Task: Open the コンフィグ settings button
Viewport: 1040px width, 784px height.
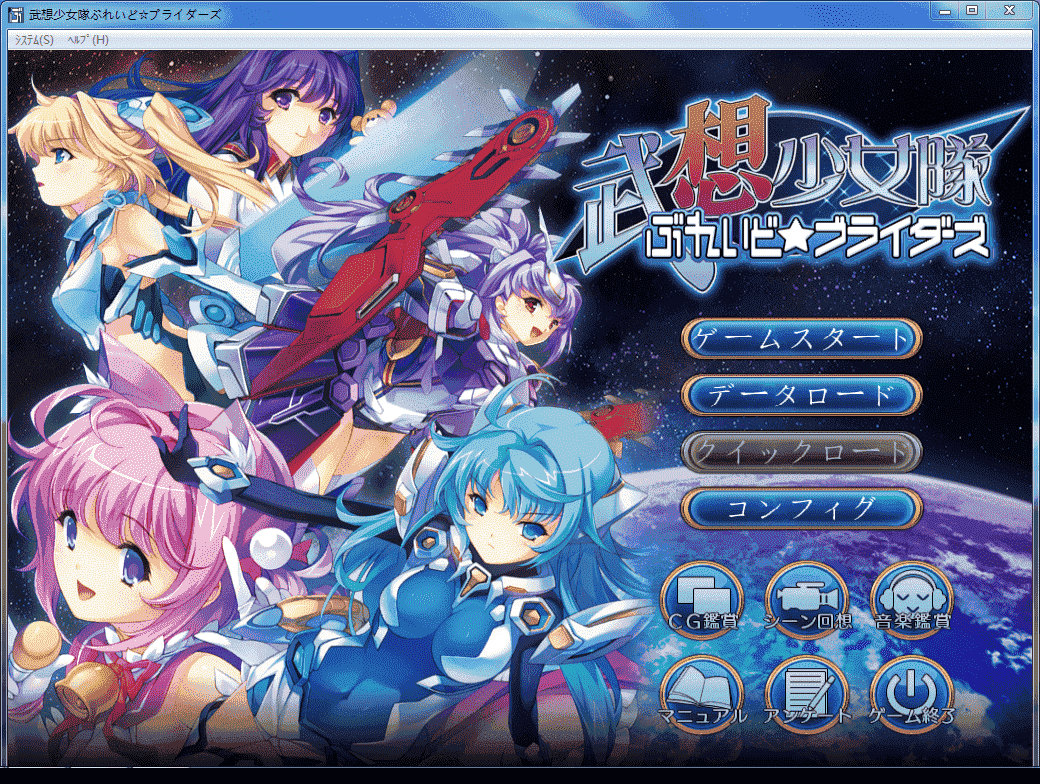Action: click(800, 508)
